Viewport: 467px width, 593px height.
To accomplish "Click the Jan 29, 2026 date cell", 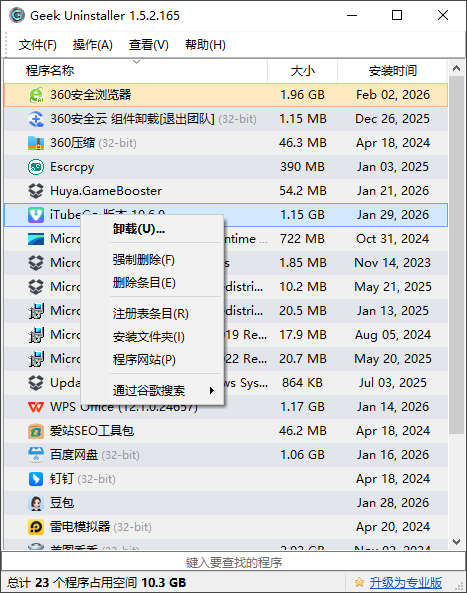I will (x=393, y=215).
